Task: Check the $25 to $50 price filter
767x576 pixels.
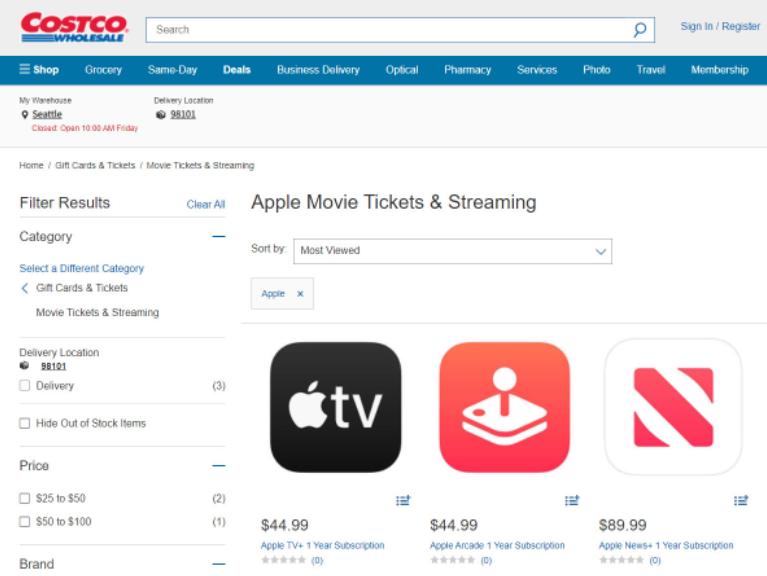Action: coord(24,498)
